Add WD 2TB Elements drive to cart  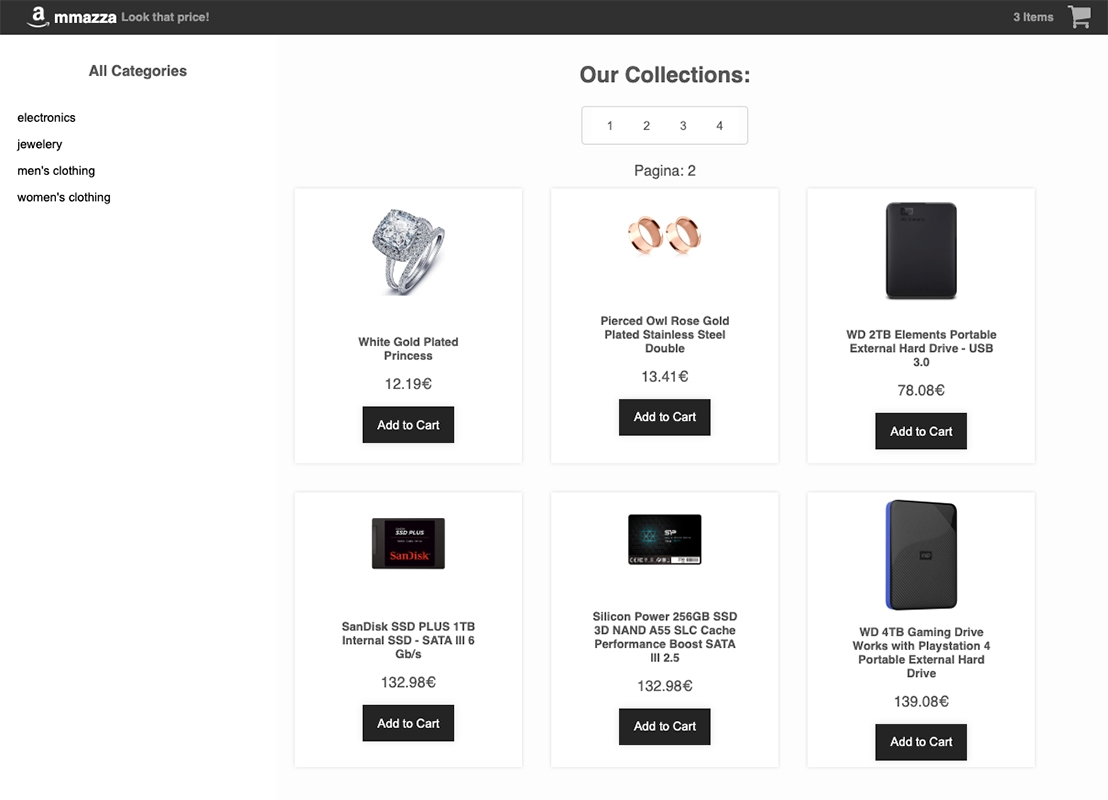(x=921, y=431)
